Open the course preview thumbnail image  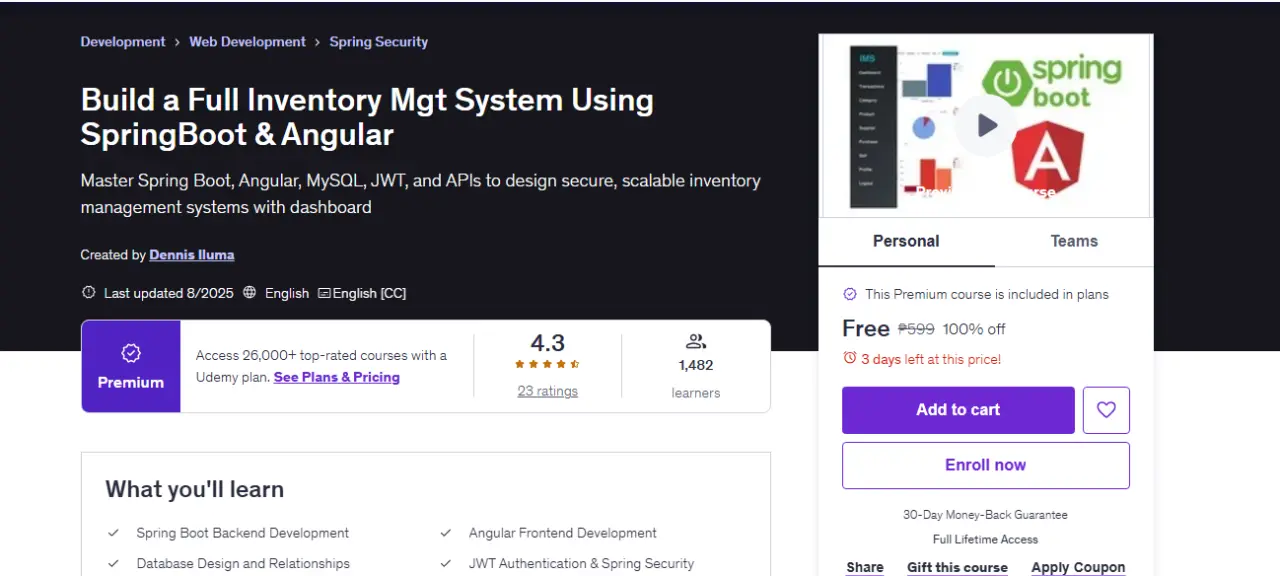pyautogui.click(x=986, y=126)
